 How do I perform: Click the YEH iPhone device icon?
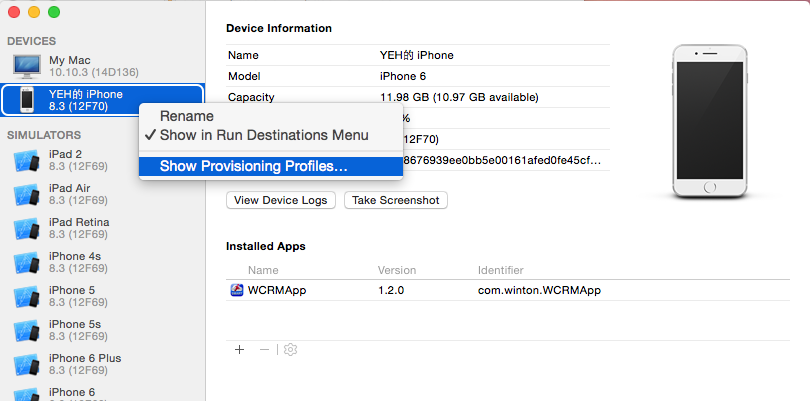[27, 100]
